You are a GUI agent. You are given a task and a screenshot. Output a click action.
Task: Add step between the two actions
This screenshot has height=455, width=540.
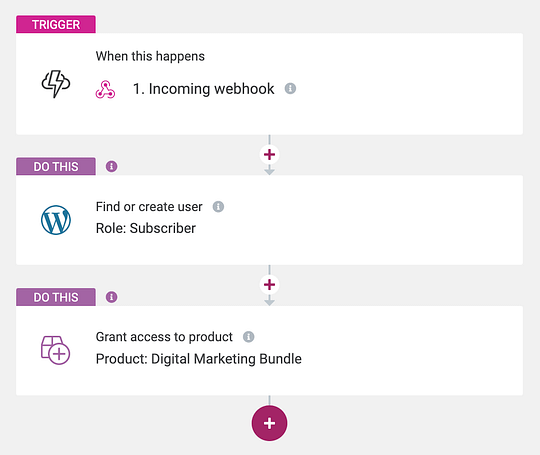269,285
